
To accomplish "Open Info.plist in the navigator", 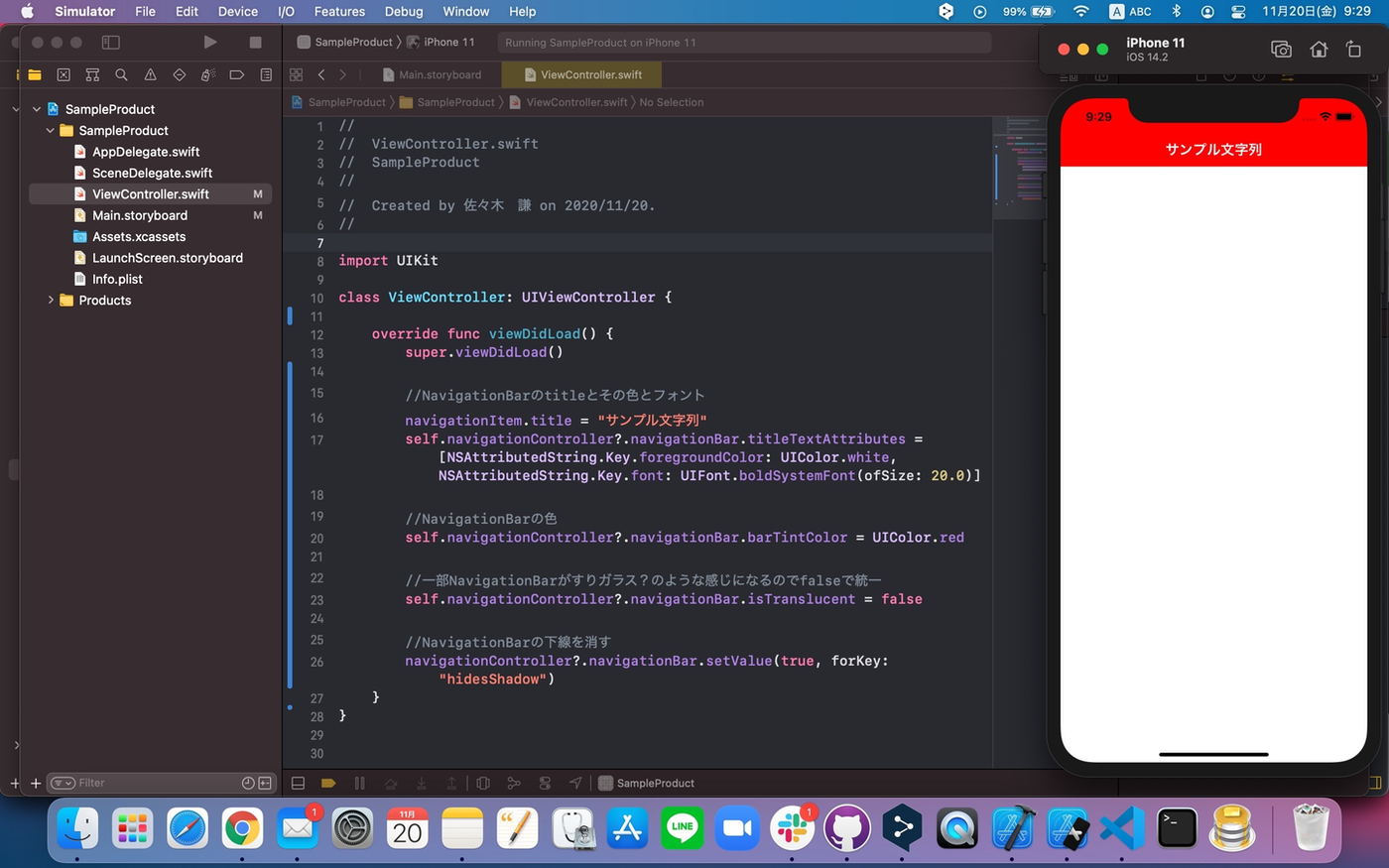I will pos(117,279).
